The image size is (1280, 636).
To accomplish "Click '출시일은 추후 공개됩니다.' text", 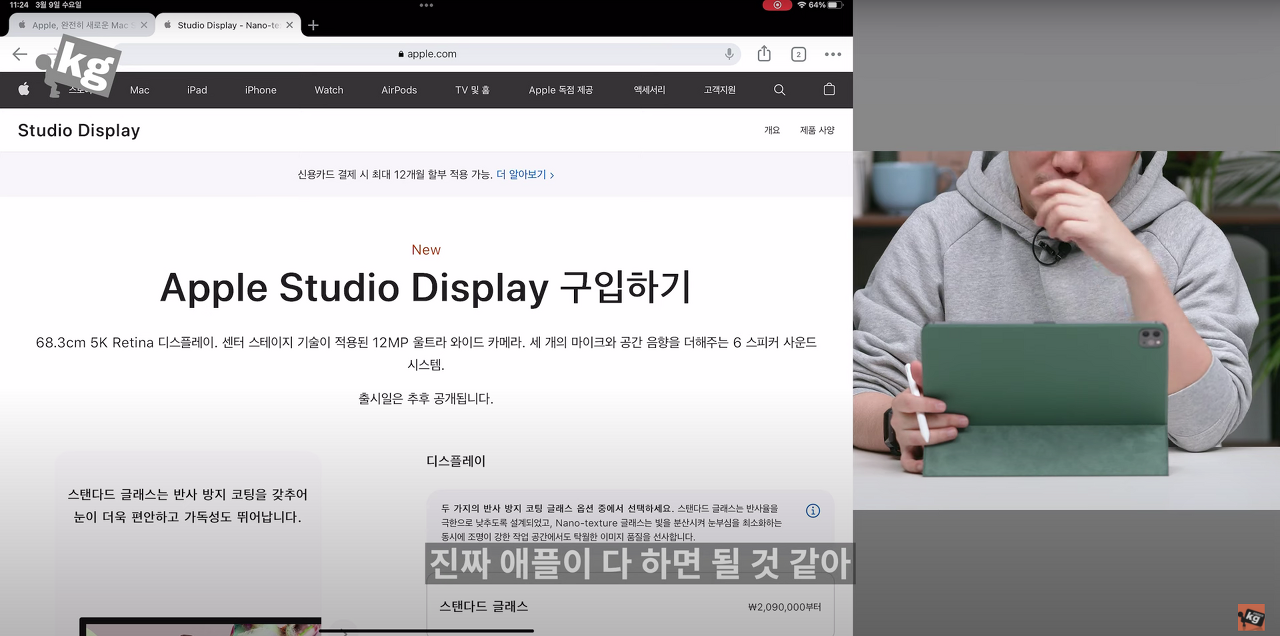I will point(426,398).
